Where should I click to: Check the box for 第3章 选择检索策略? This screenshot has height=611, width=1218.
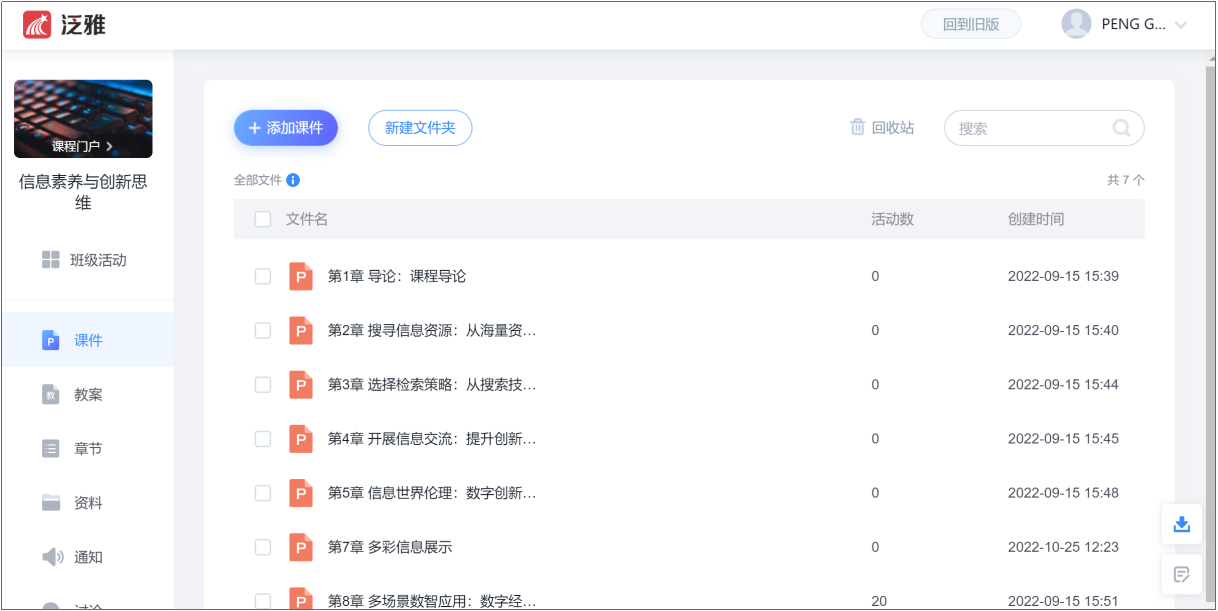263,384
